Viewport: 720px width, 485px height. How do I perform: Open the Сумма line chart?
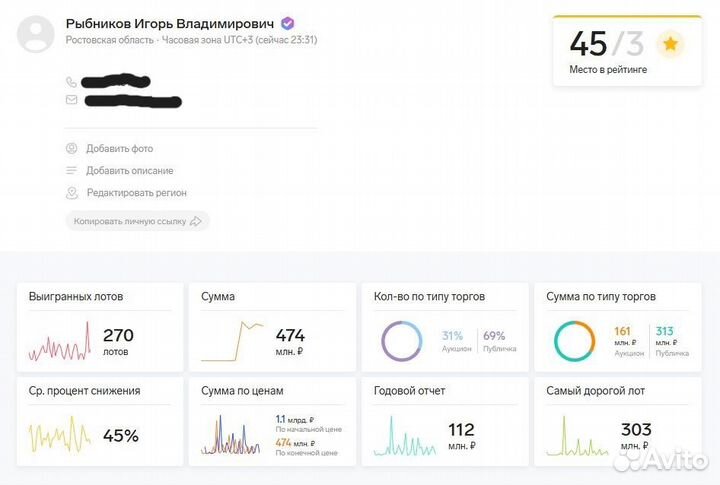(x=232, y=341)
